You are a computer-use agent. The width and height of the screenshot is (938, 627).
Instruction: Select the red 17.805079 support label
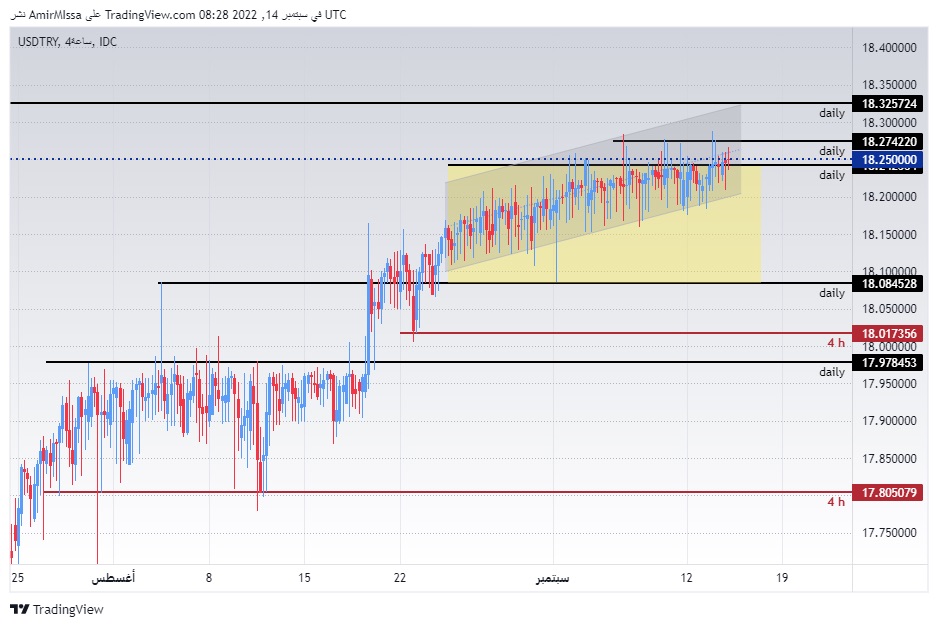coord(888,492)
